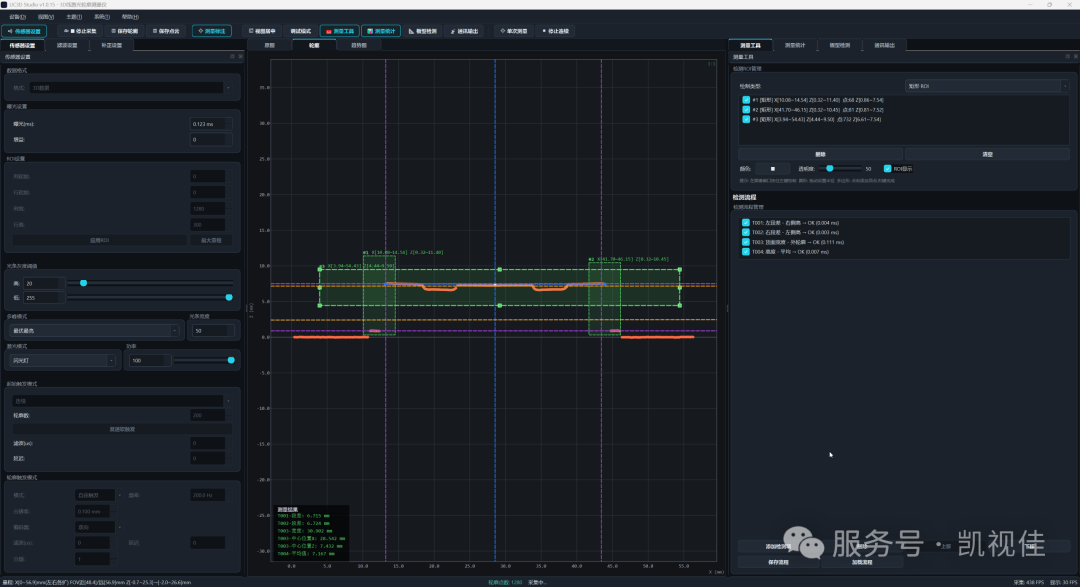
Task: Expand the 最优最高 mode dropdown
Action: pyautogui.click(x=95, y=331)
